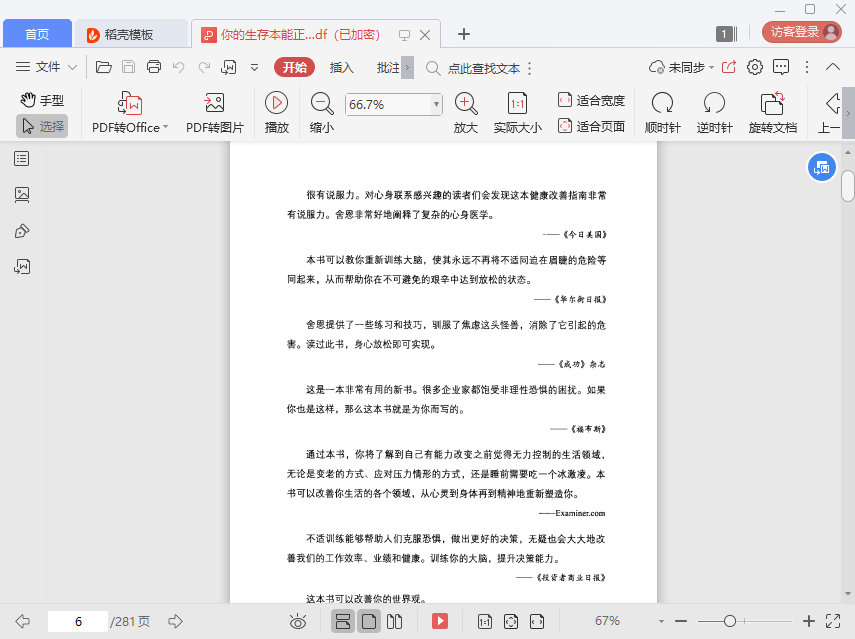Open the 66.7% zoom dropdown
Image resolution: width=855 pixels, height=639 pixels.
[x=436, y=104]
